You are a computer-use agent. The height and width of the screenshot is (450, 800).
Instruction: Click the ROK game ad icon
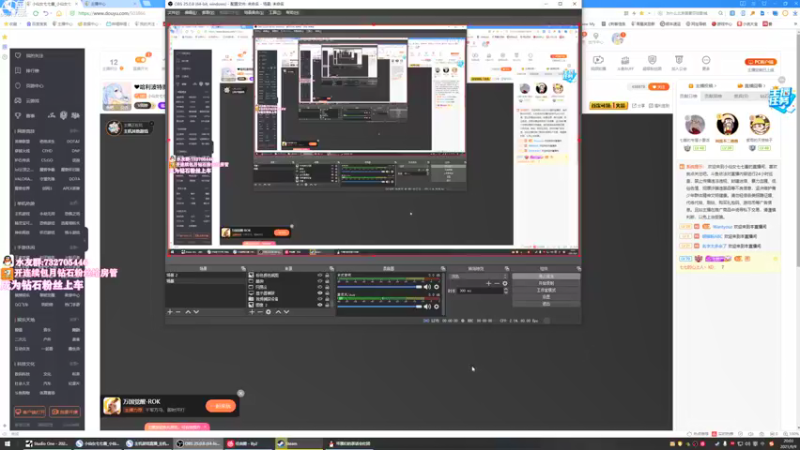(x=112, y=406)
